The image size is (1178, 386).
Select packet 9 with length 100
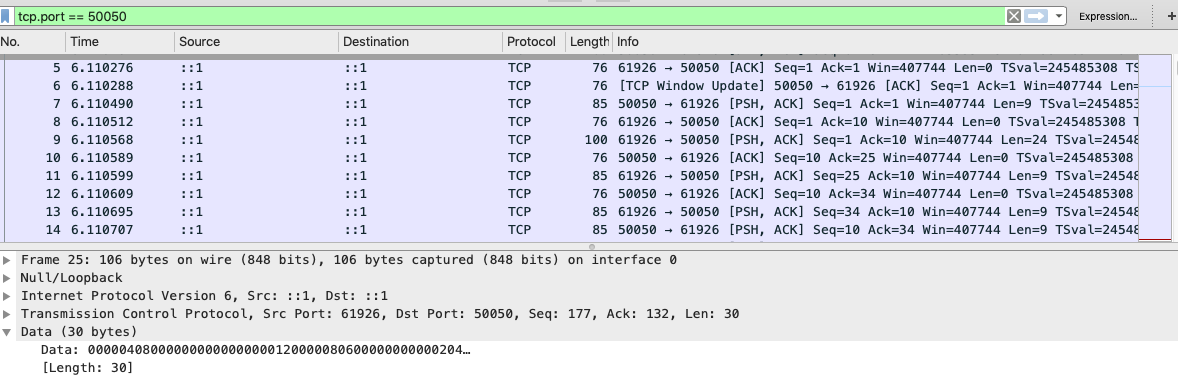(571, 140)
